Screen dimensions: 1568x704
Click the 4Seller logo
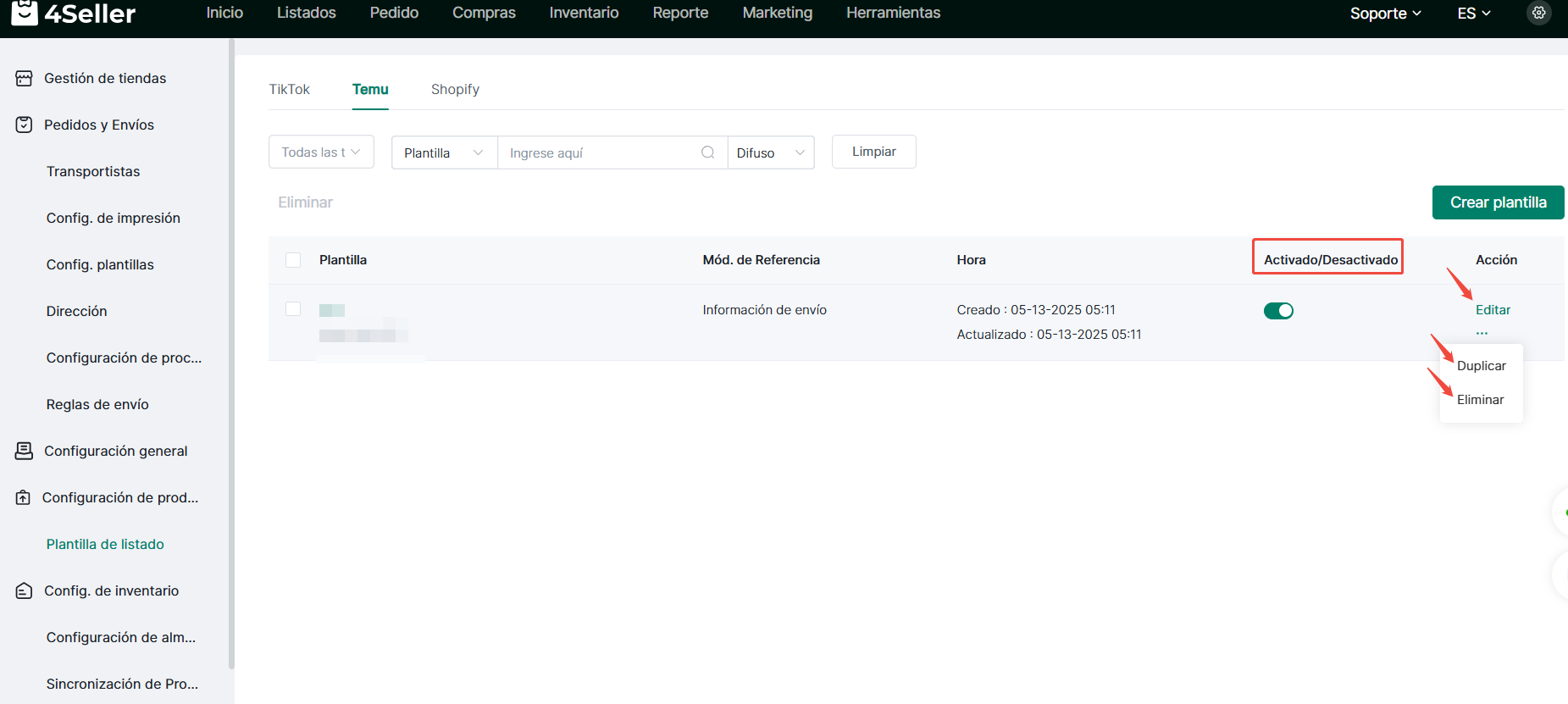[73, 13]
